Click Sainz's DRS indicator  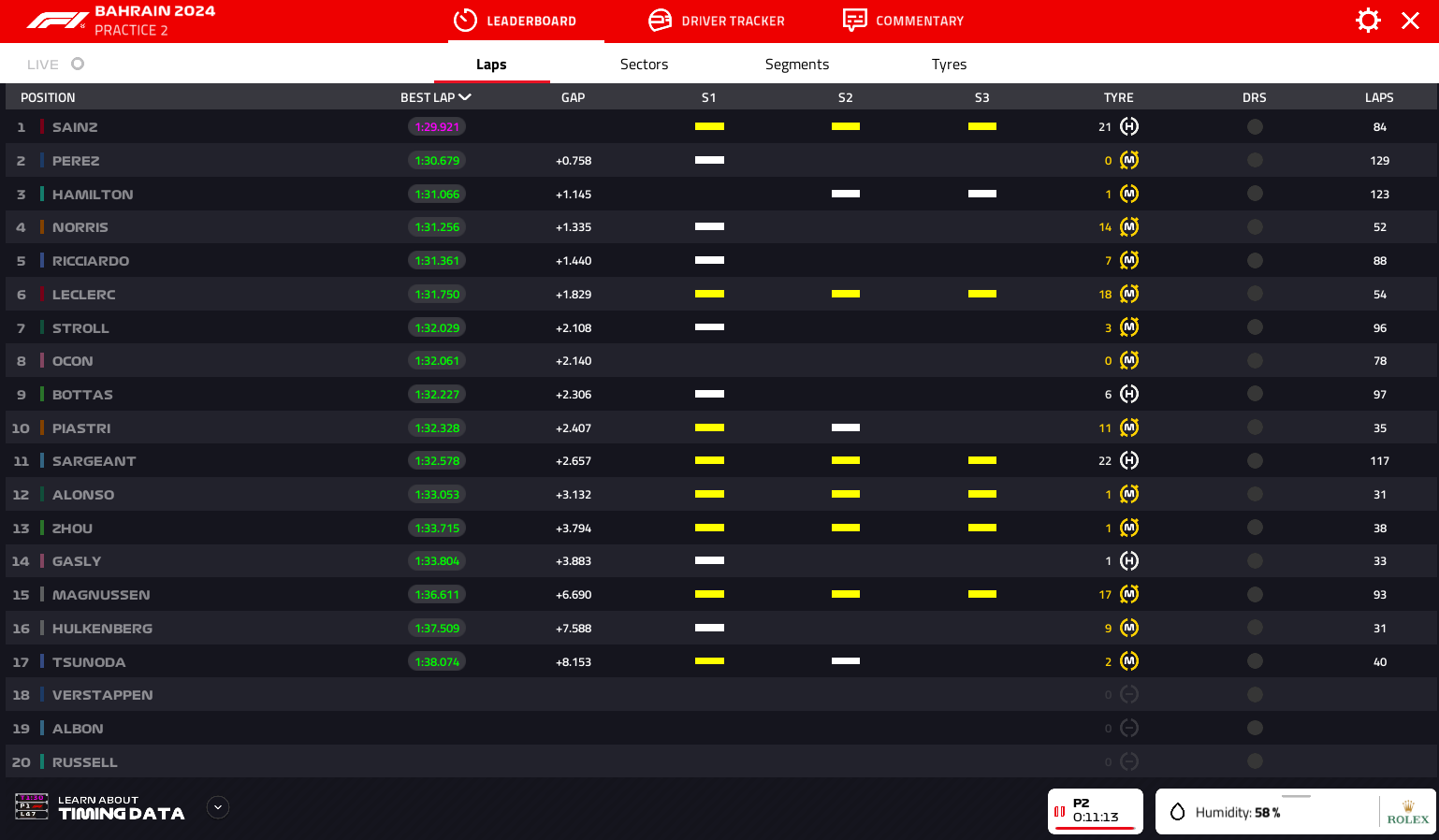pyautogui.click(x=1255, y=126)
